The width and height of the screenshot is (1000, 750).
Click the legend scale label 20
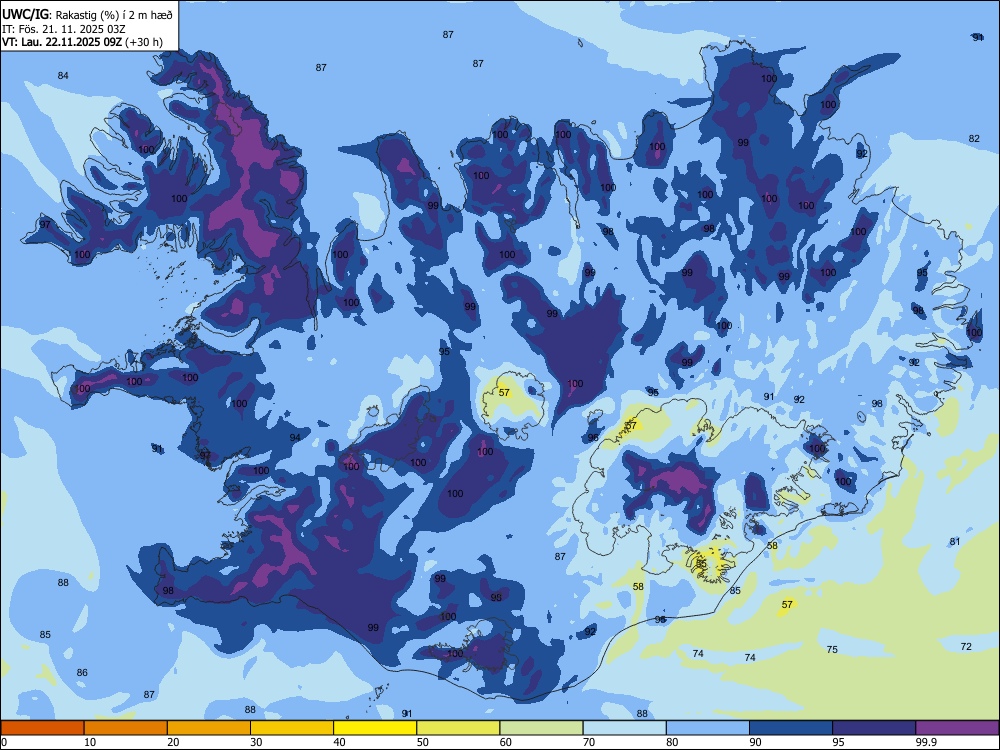tap(173, 742)
